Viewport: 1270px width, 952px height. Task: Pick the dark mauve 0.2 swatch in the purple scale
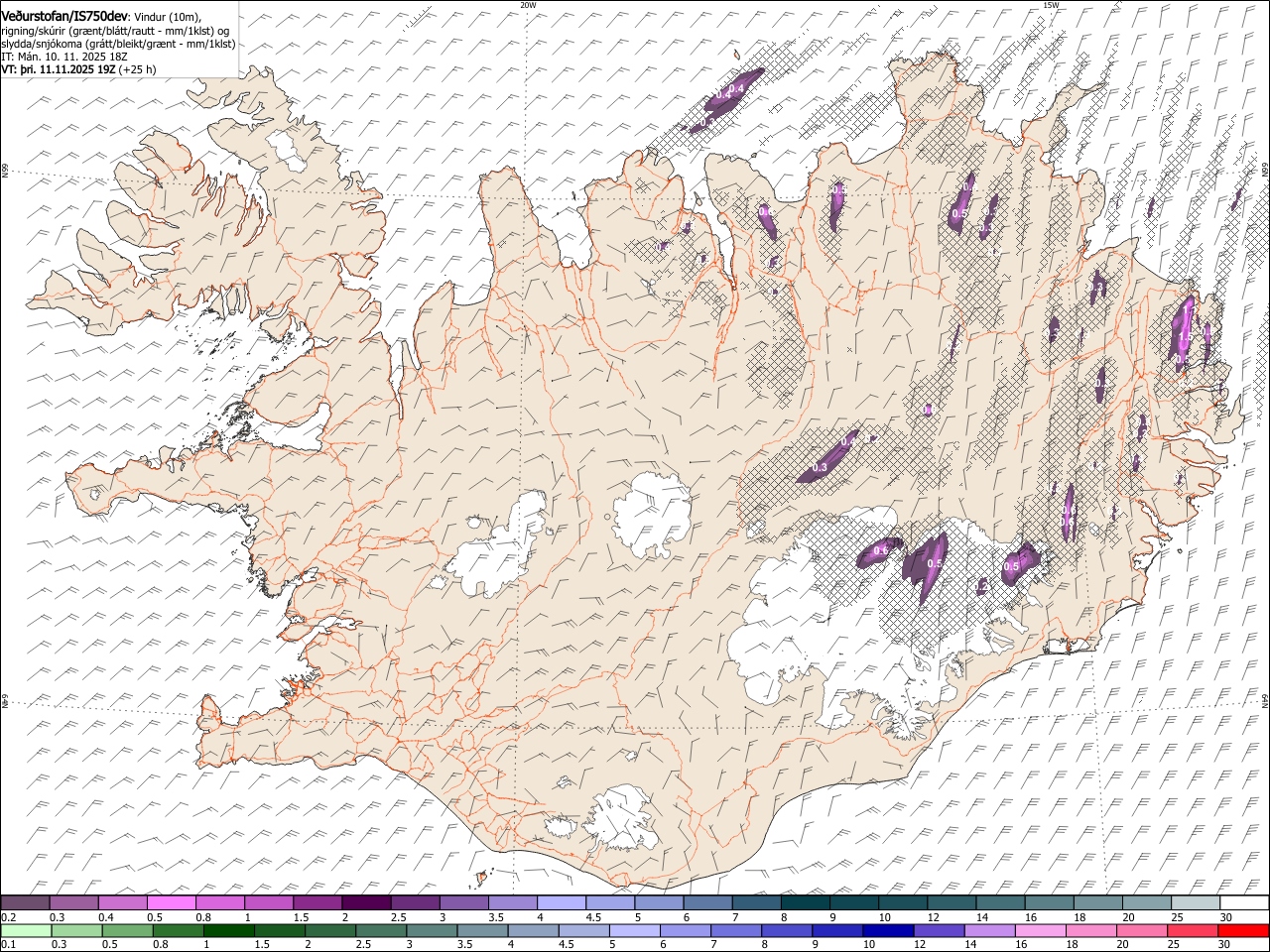pos(25,902)
